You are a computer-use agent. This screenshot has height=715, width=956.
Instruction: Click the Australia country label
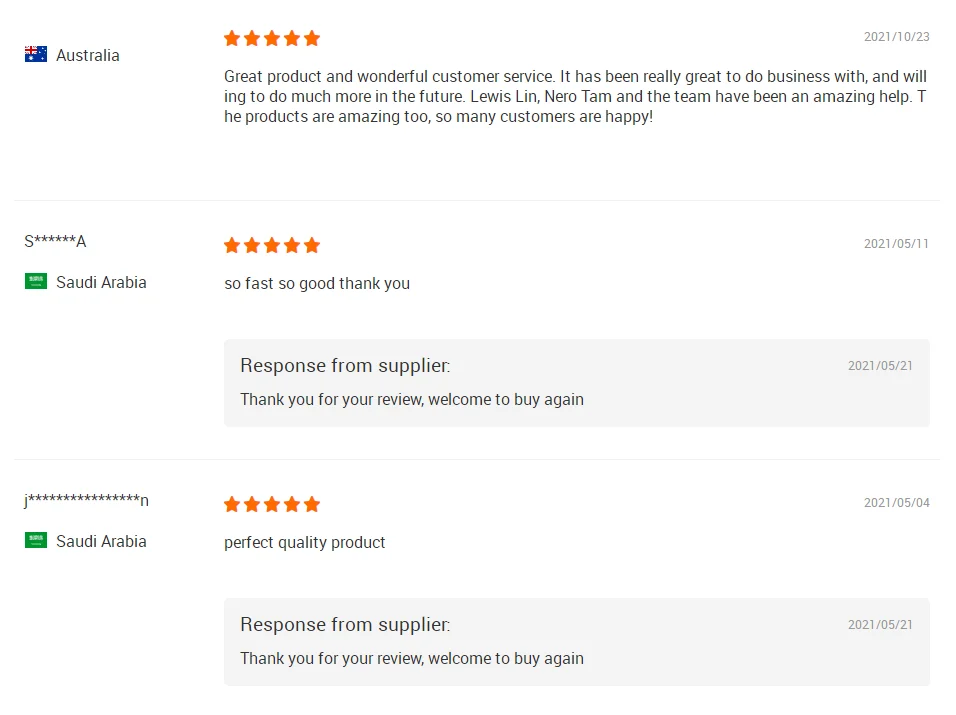click(x=88, y=55)
